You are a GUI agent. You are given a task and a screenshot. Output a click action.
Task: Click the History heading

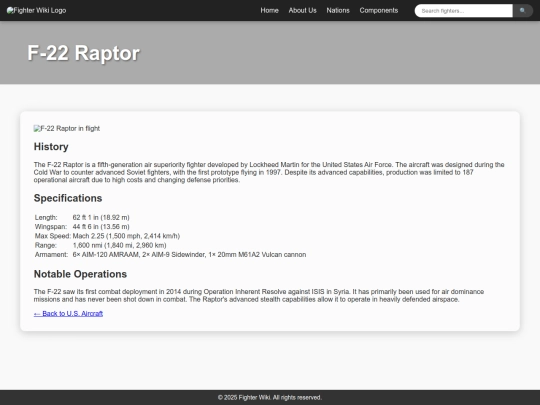51,147
